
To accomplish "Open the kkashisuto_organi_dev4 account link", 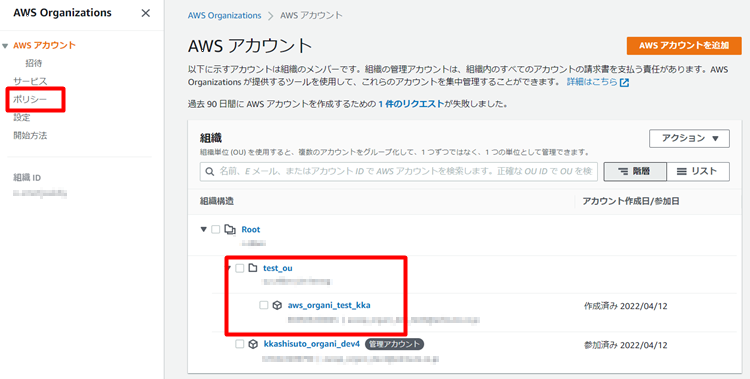I will pyautogui.click(x=312, y=344).
